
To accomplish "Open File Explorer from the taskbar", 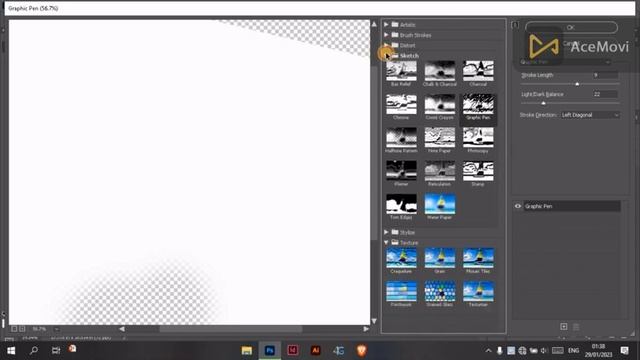I will (247, 351).
